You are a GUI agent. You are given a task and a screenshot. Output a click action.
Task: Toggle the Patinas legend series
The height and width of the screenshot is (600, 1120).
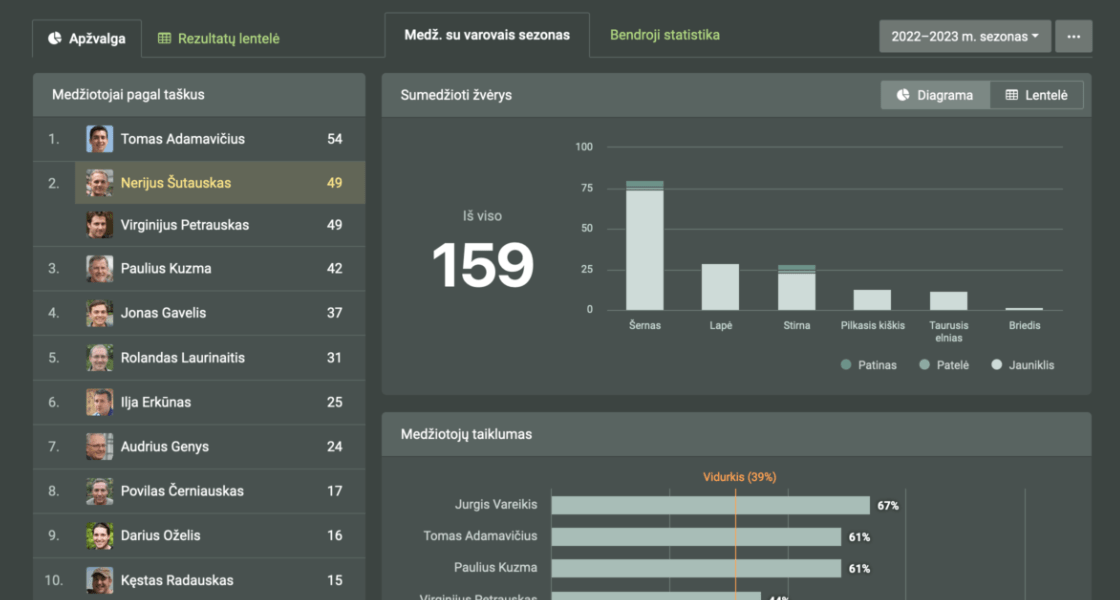click(x=869, y=365)
